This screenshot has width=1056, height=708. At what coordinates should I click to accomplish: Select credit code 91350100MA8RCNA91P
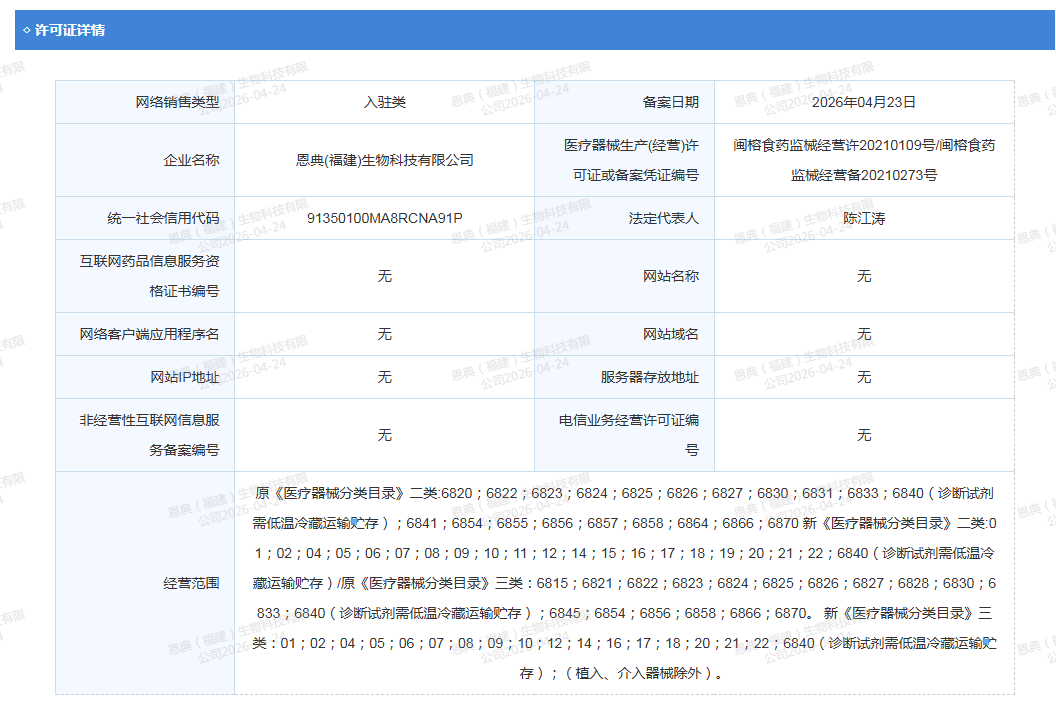384,218
